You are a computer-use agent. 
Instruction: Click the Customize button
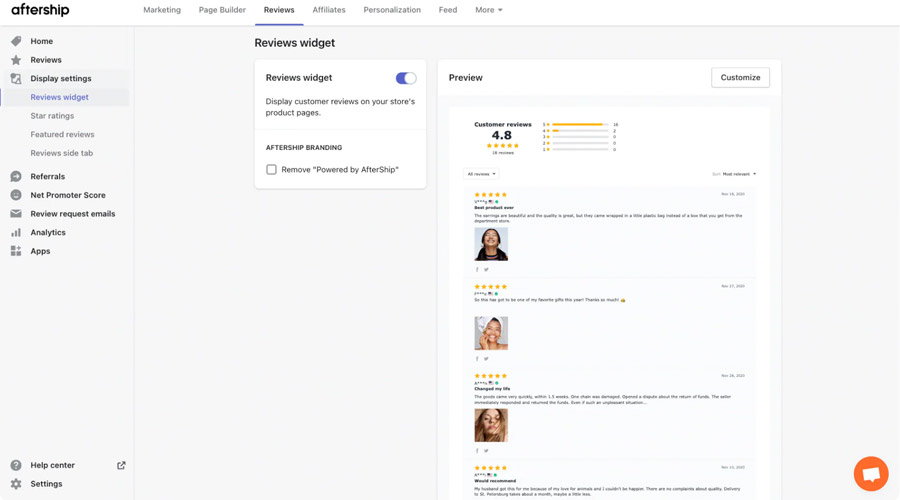(740, 77)
